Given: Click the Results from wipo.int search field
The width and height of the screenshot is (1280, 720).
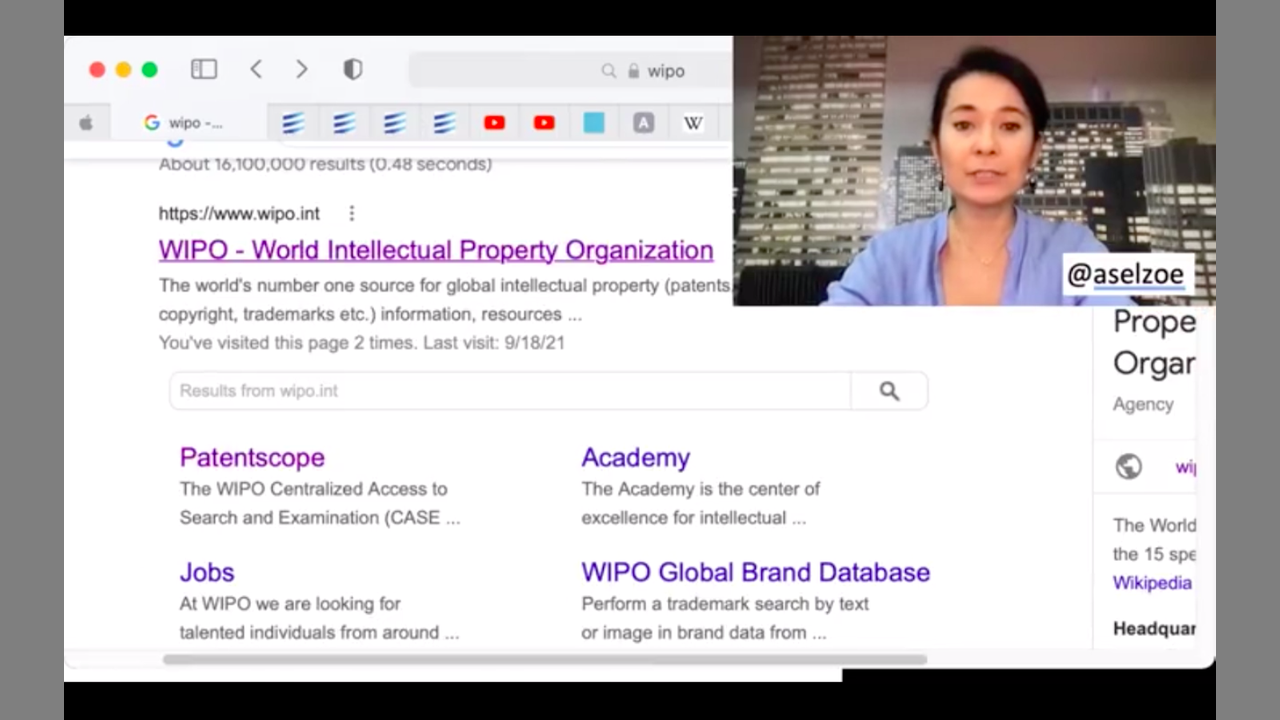Looking at the screenshot, I should point(509,391).
